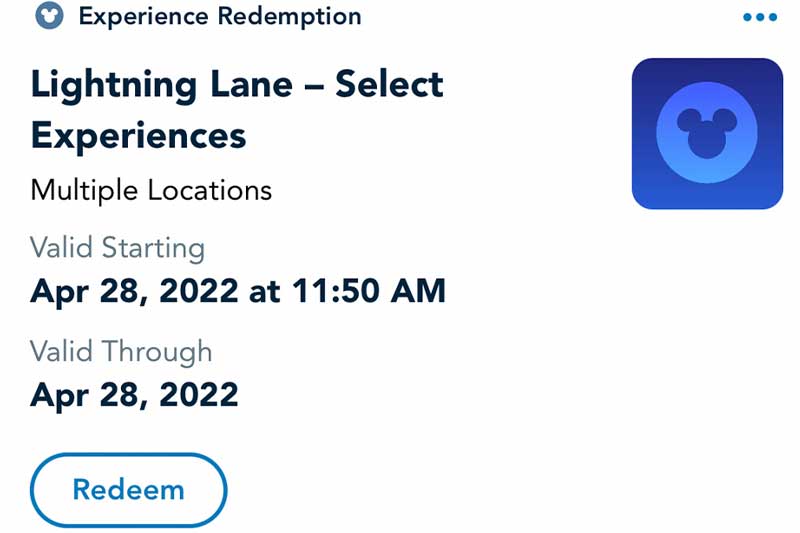The width and height of the screenshot is (800, 533).
Task: Tap the word Locations under the title
Action: click(210, 190)
